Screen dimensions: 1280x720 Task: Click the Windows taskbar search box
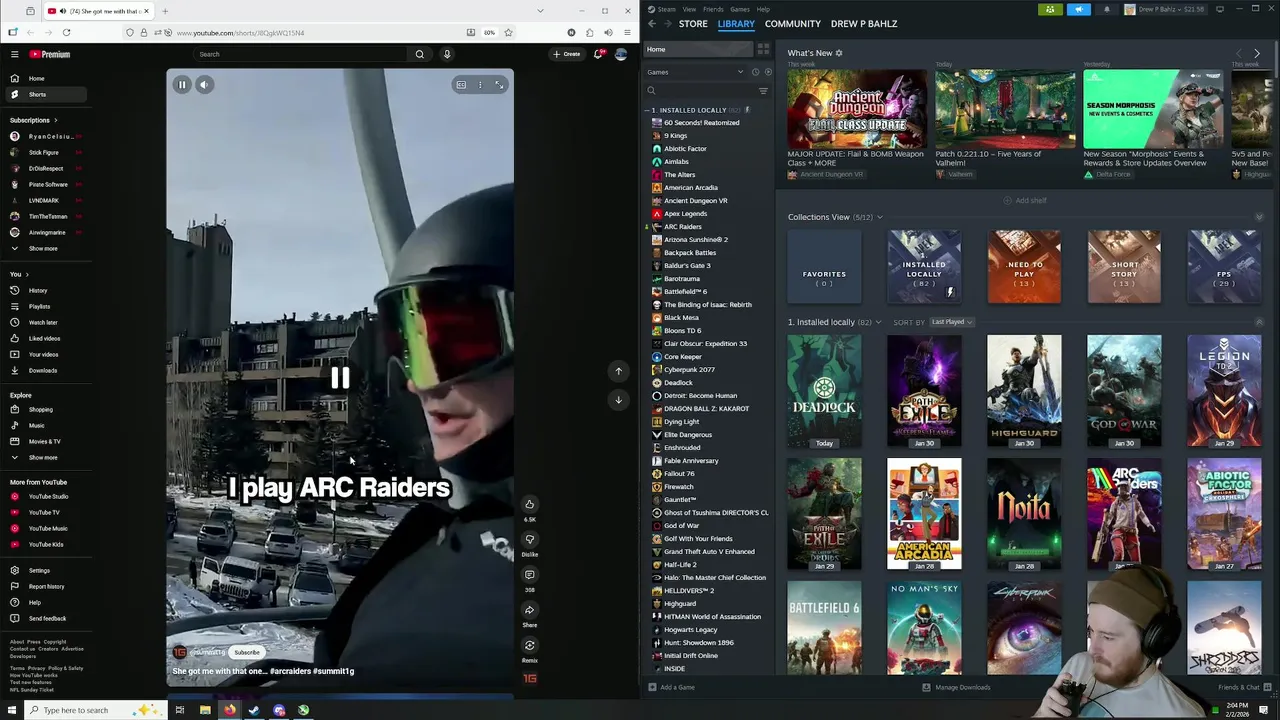click(x=95, y=710)
